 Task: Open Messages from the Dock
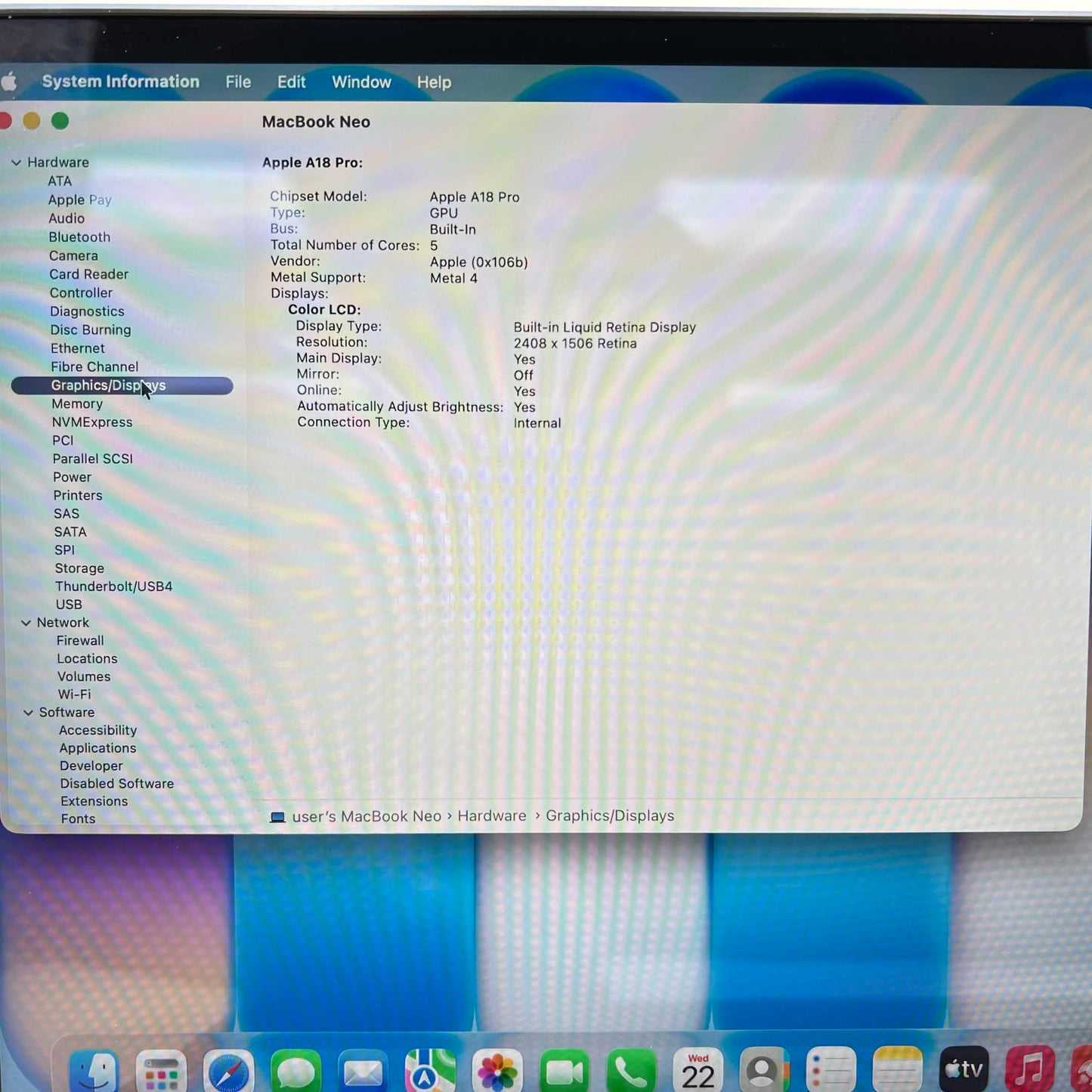click(x=295, y=1071)
